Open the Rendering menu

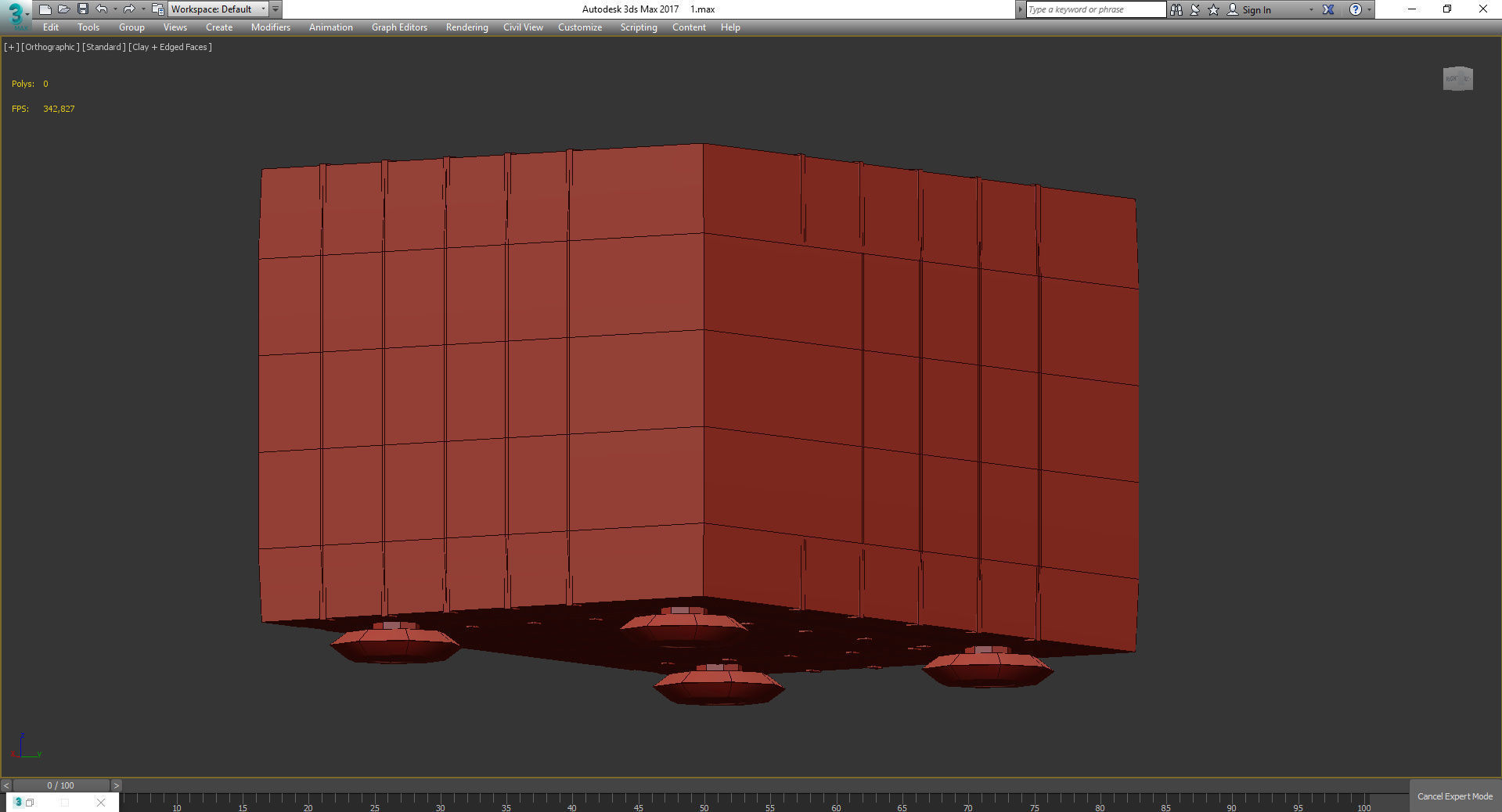pyautogui.click(x=467, y=27)
